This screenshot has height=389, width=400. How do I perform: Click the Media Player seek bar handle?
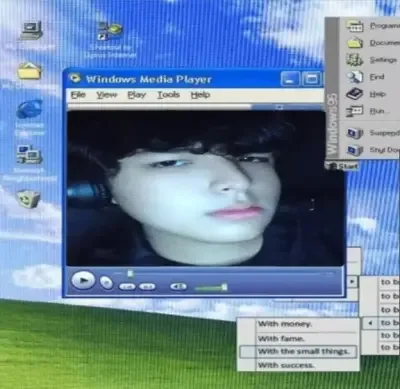pyautogui.click(x=130, y=274)
